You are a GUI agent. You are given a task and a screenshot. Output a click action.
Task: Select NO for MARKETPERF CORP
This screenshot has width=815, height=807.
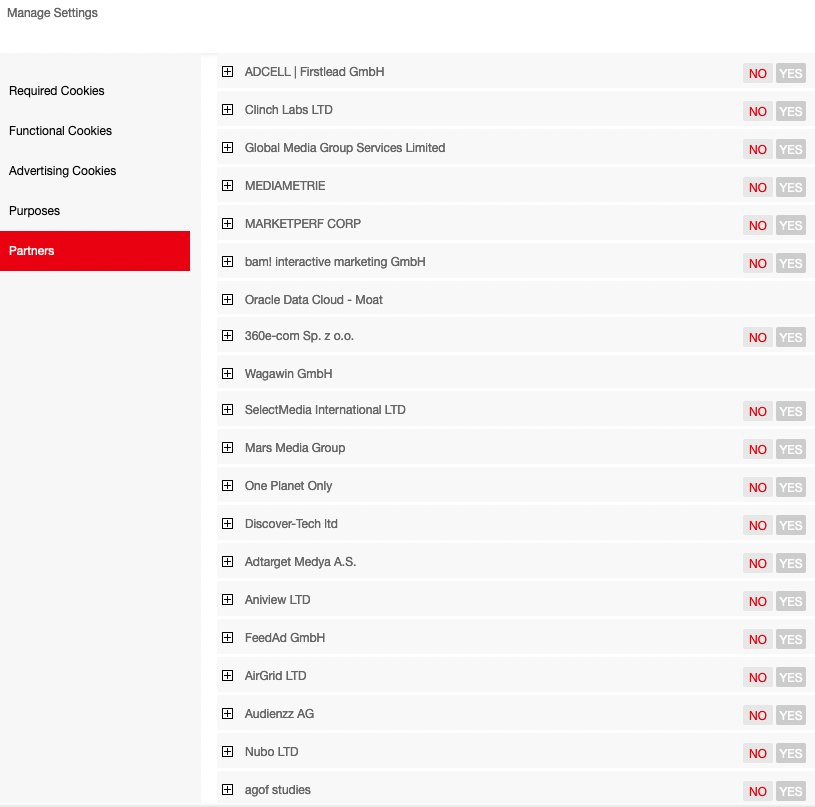(758, 225)
